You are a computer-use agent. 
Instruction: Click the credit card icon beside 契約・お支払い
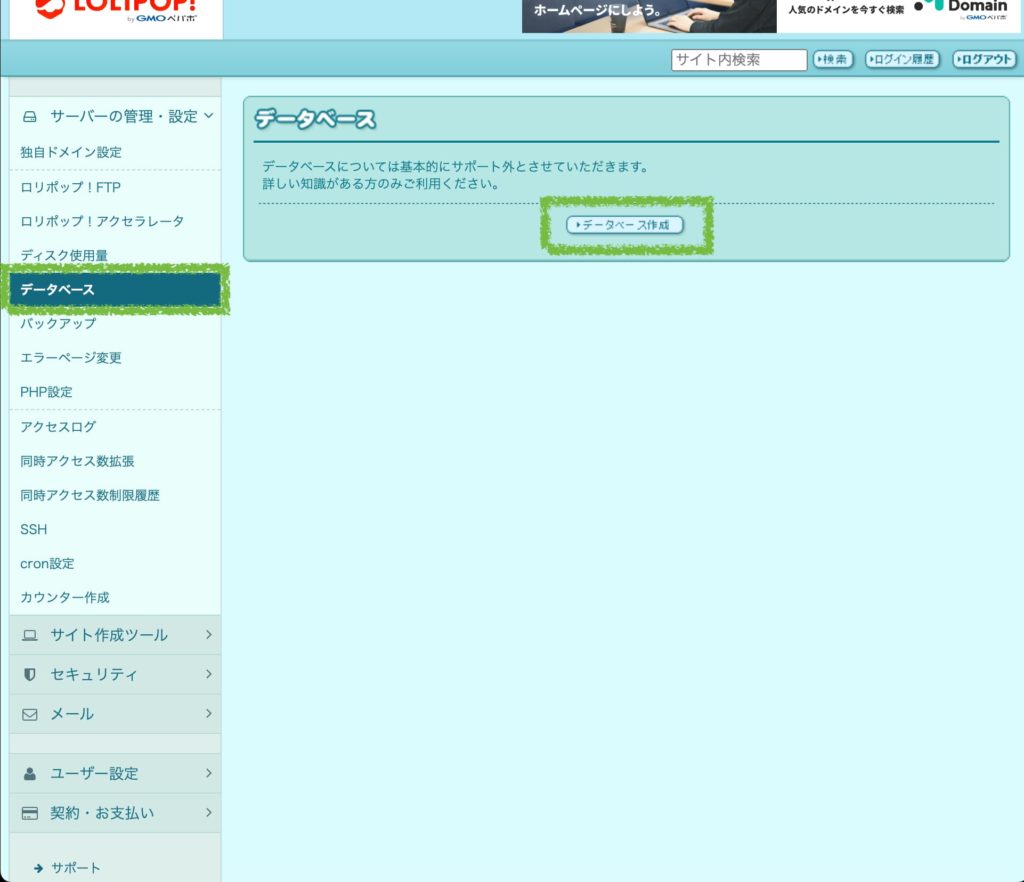coord(30,813)
